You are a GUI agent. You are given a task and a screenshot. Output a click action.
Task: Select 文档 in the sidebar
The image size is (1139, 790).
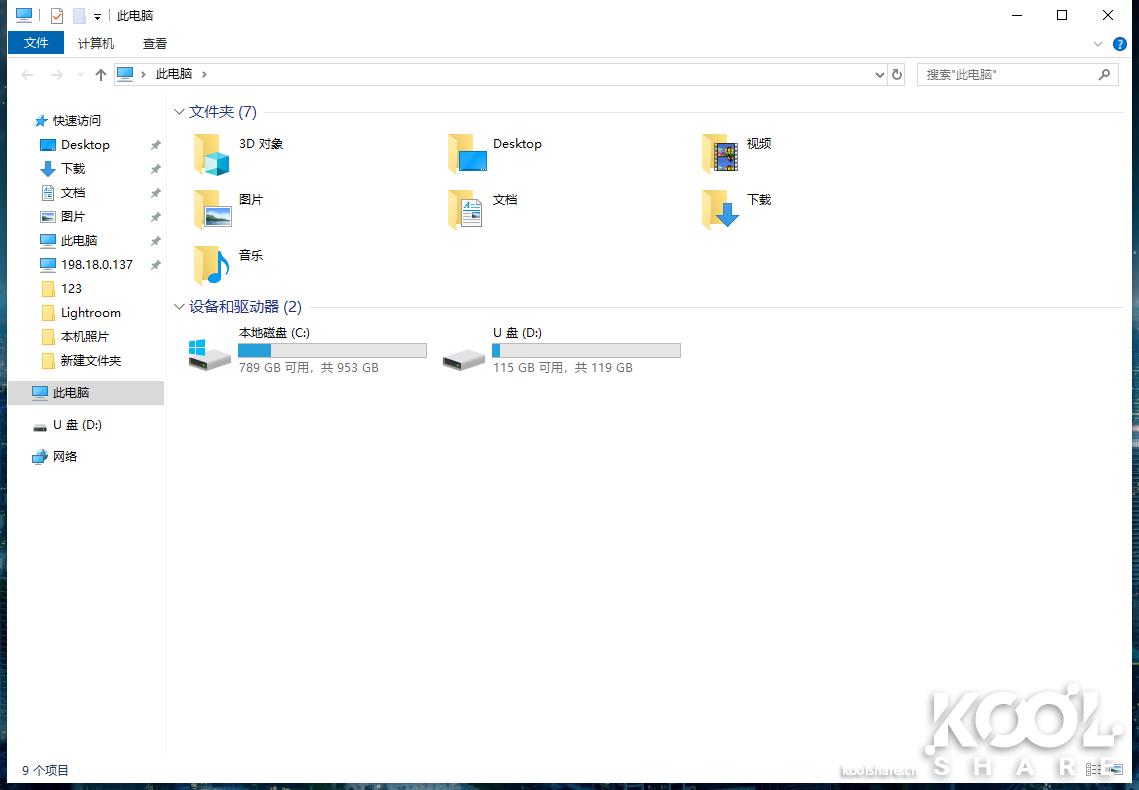click(x=73, y=192)
